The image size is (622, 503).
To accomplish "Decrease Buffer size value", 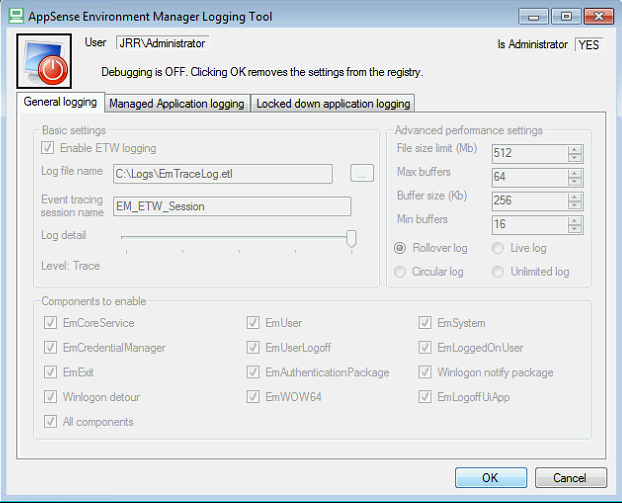I will point(574,205).
